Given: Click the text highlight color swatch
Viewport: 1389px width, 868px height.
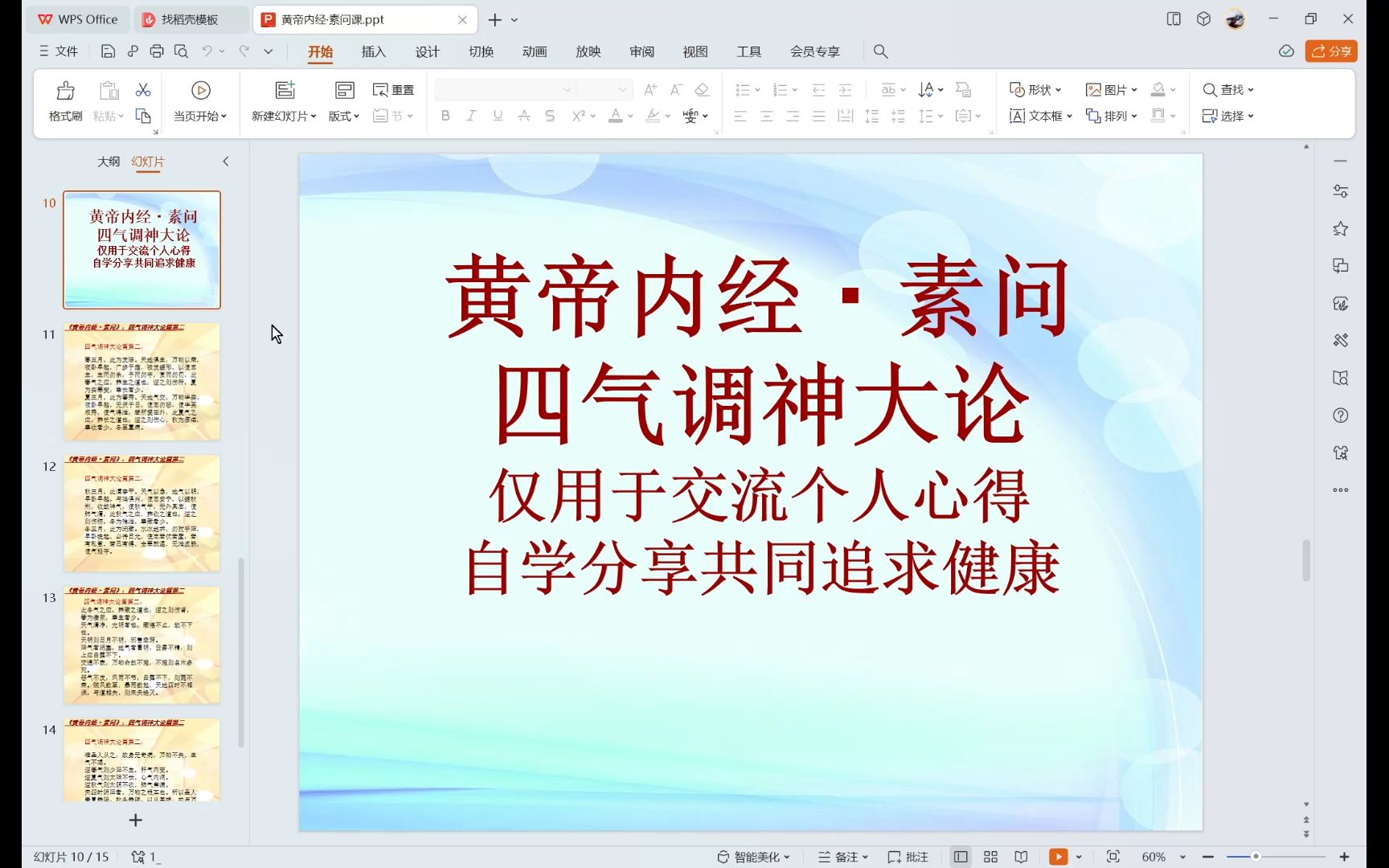Looking at the screenshot, I should 653,116.
